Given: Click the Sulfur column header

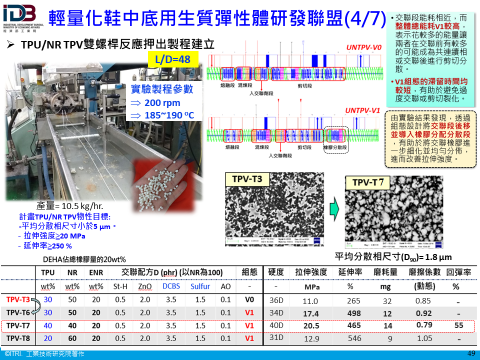Looking at the screenshot, I should pos(200,286).
